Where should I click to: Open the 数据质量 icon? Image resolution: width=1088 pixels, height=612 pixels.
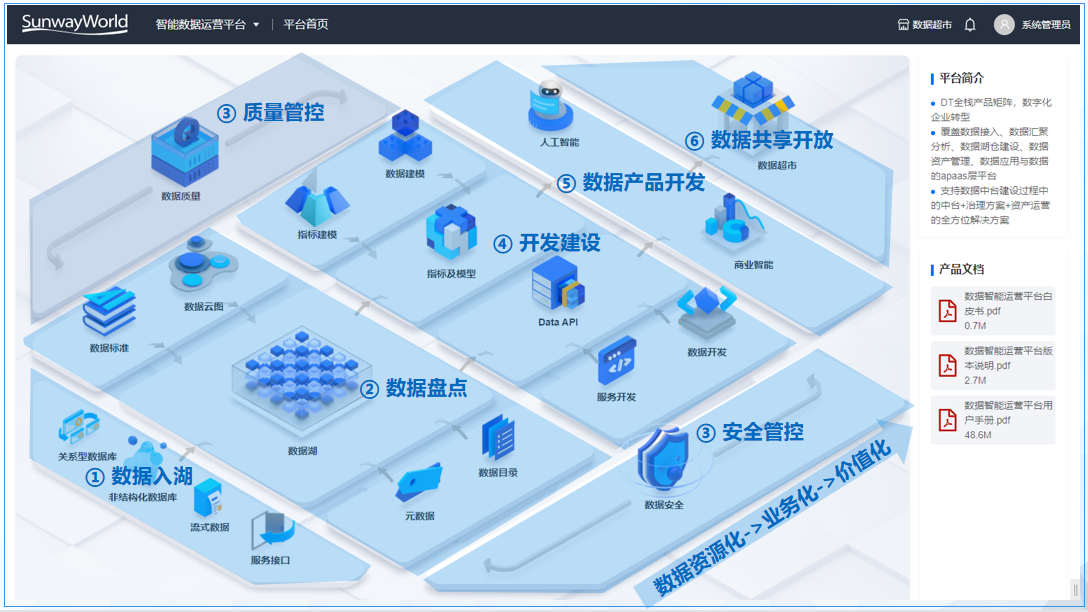coord(181,152)
